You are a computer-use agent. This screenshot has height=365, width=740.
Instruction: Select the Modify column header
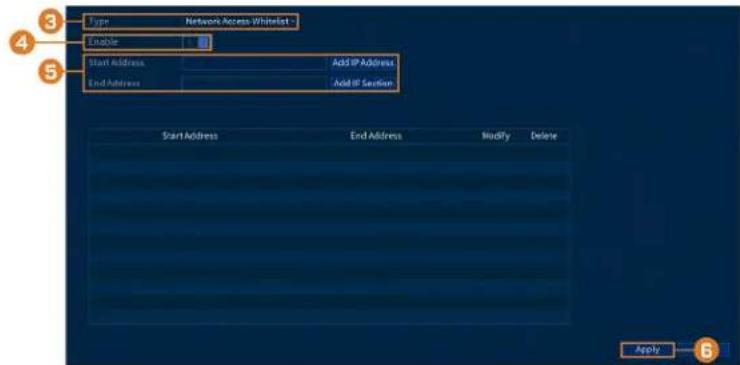click(496, 136)
